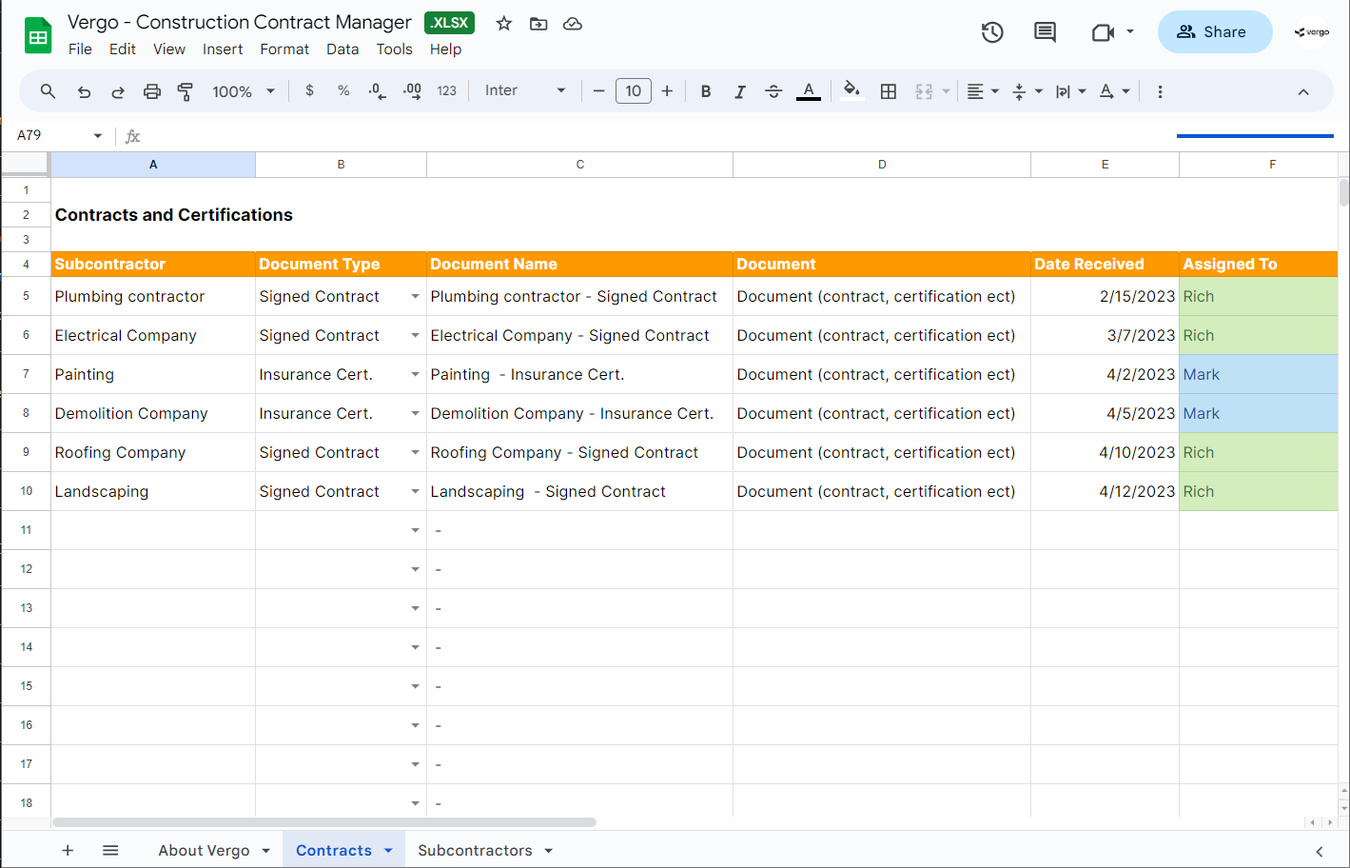Click the undo arrow icon
This screenshot has width=1350, height=868.
coord(84,91)
